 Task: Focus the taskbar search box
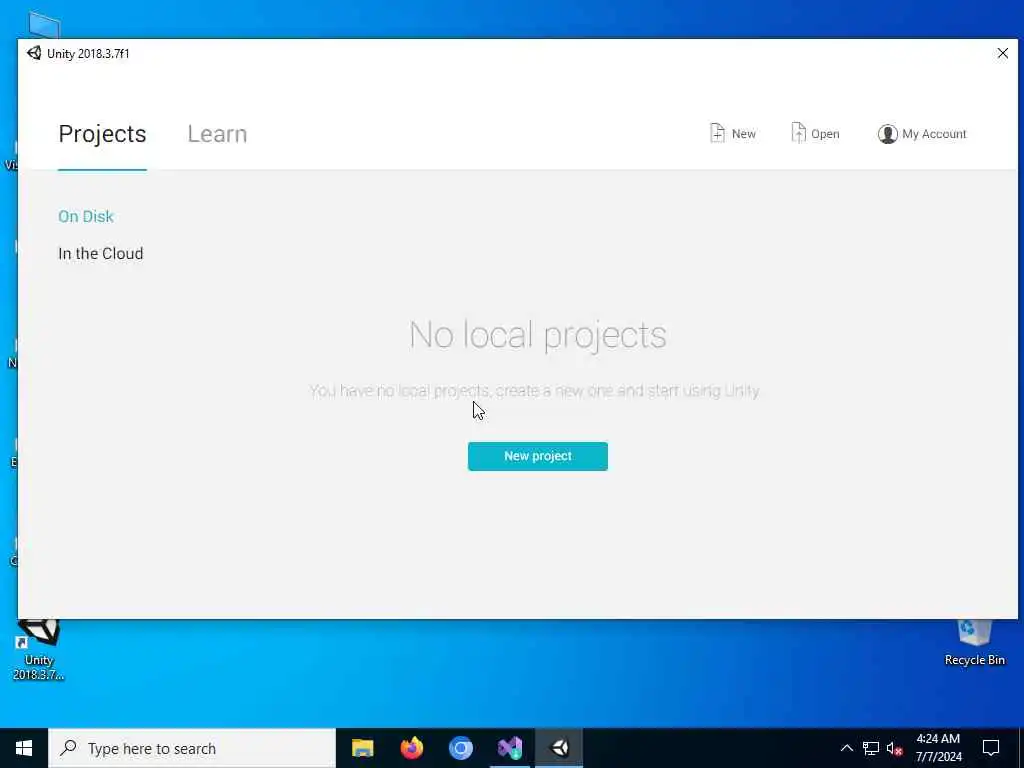pos(192,748)
